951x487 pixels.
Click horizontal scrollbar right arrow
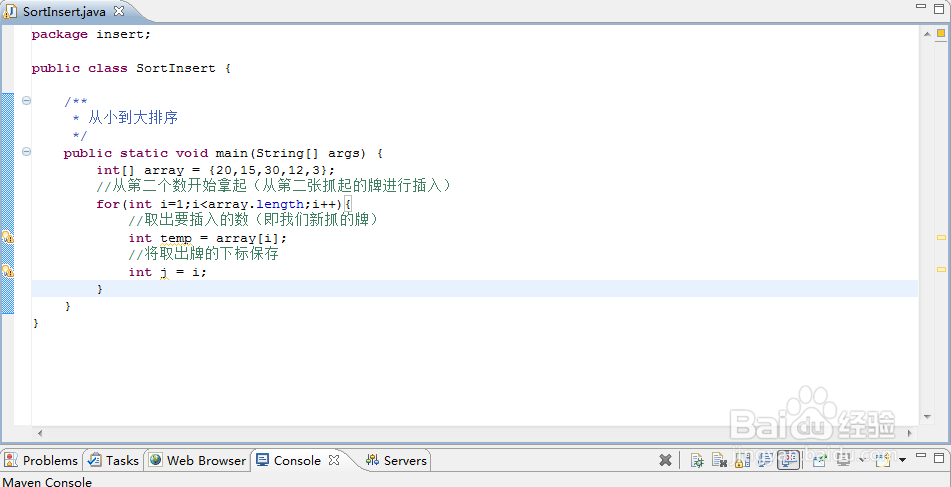click(x=910, y=433)
